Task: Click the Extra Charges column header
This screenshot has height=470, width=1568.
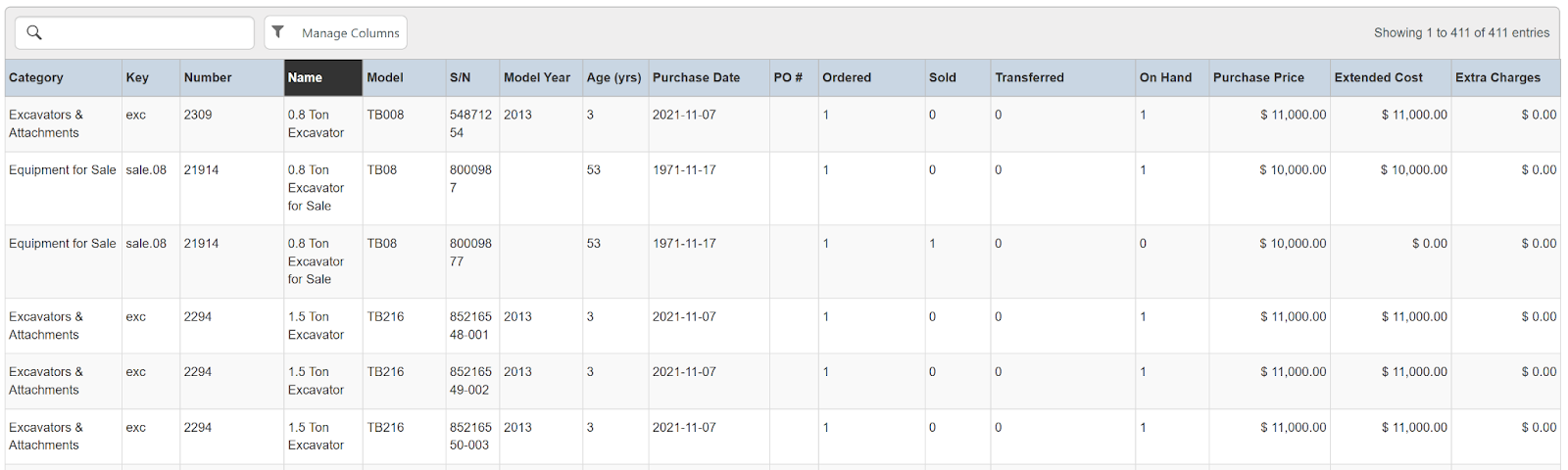Action: coord(1497,77)
